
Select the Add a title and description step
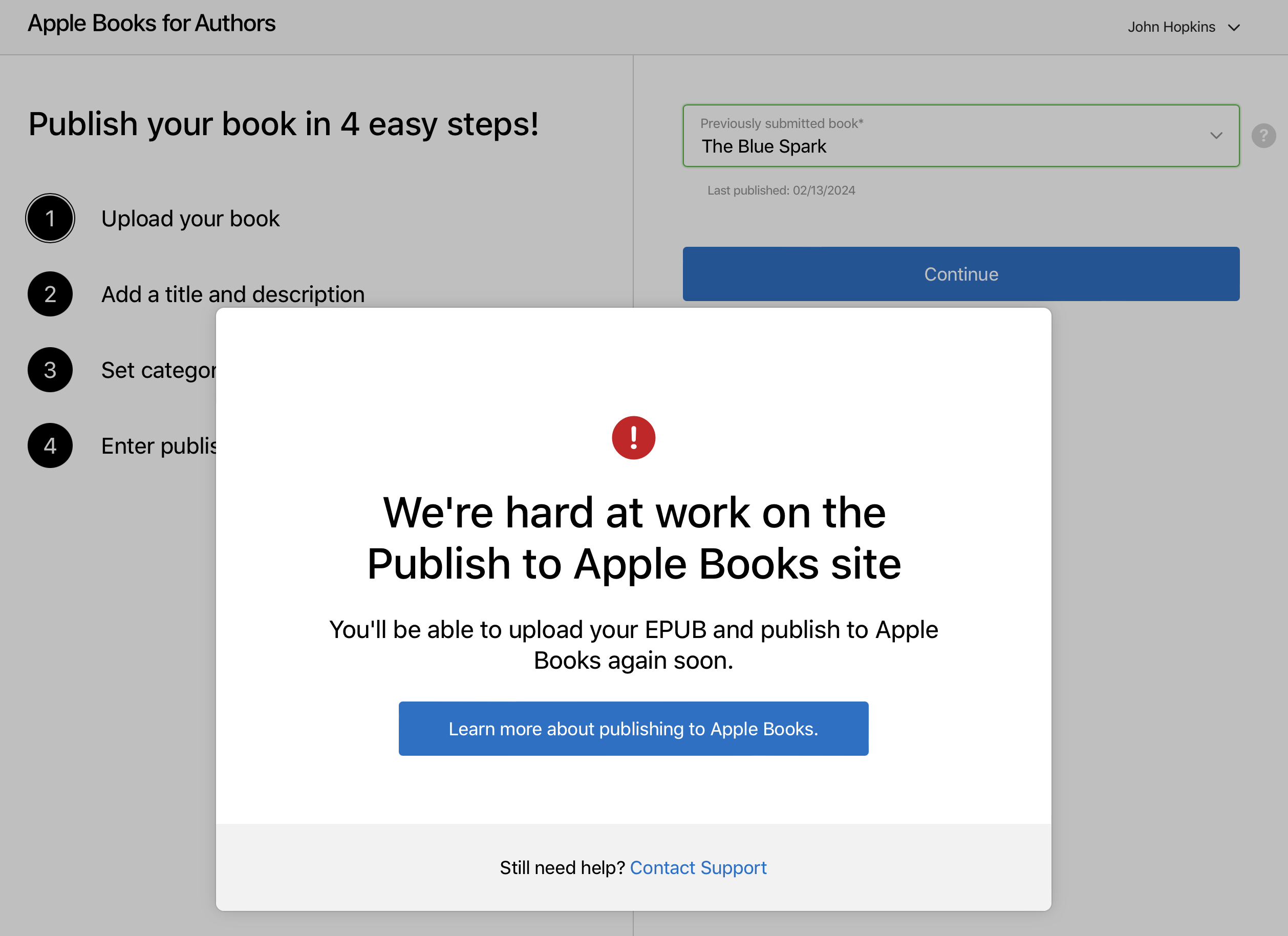click(x=233, y=293)
